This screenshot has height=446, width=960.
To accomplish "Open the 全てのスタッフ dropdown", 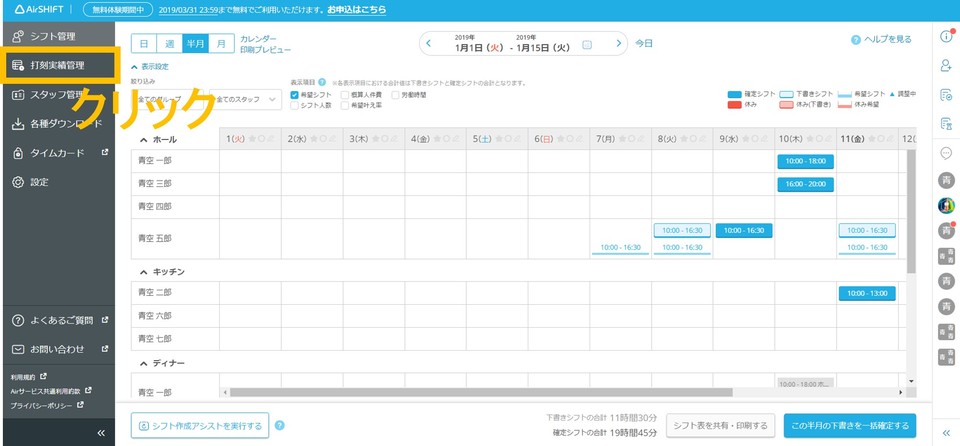I will pos(247,100).
